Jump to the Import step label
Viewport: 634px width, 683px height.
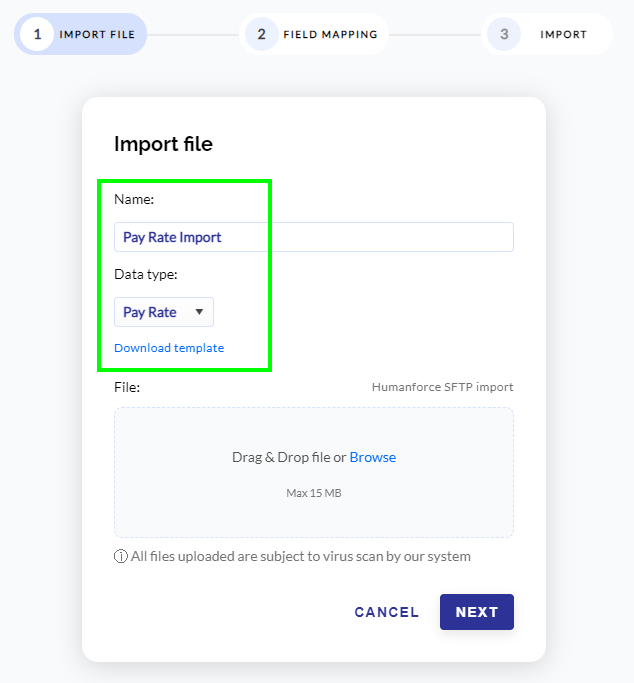click(x=563, y=34)
